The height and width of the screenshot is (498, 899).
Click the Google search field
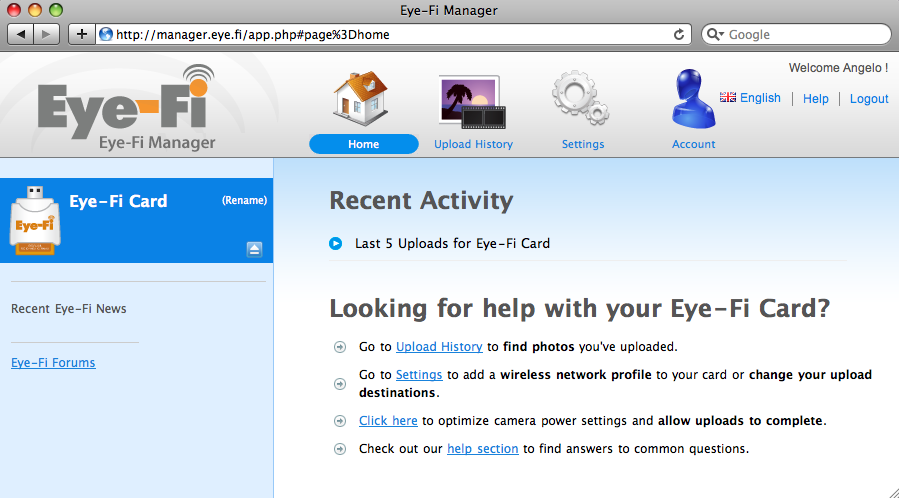tap(796, 34)
